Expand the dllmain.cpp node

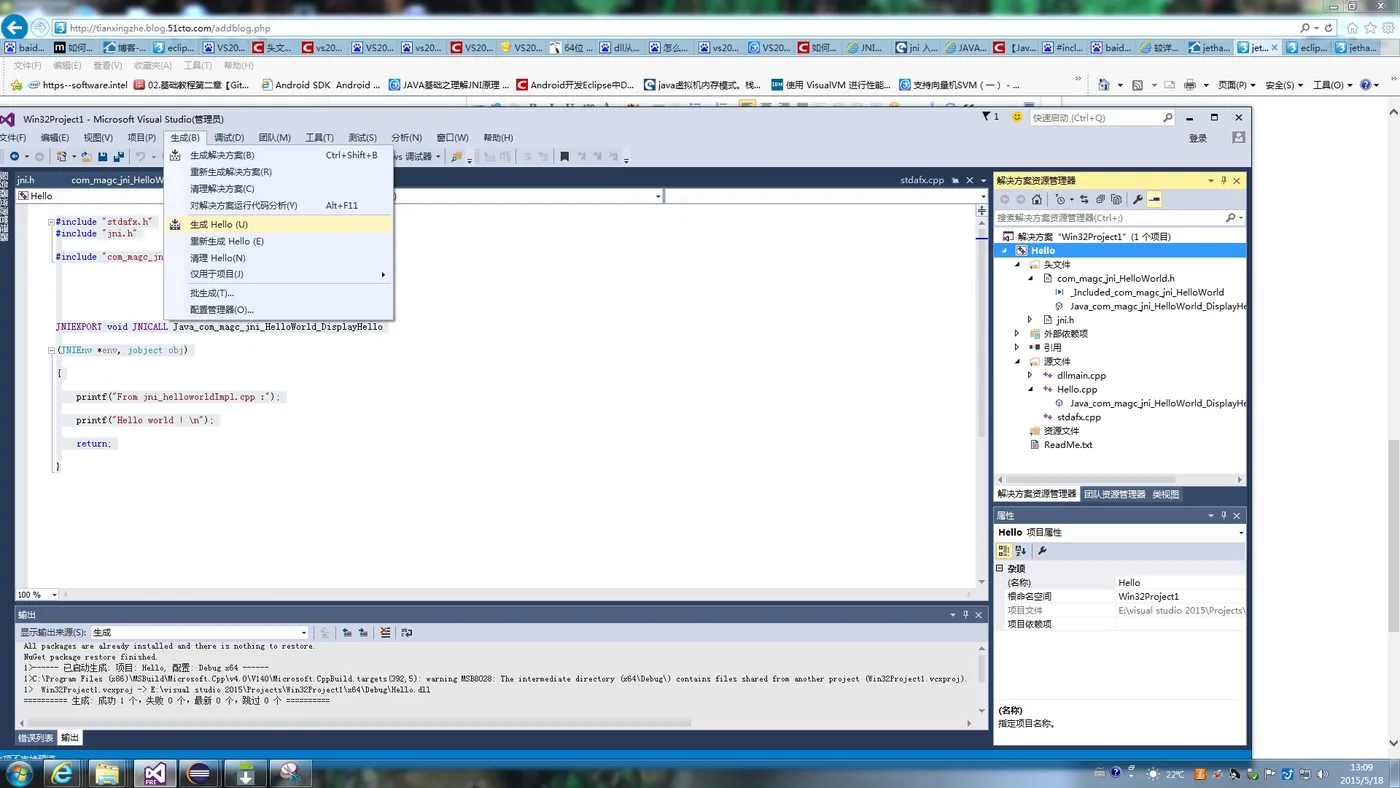pos(1031,376)
